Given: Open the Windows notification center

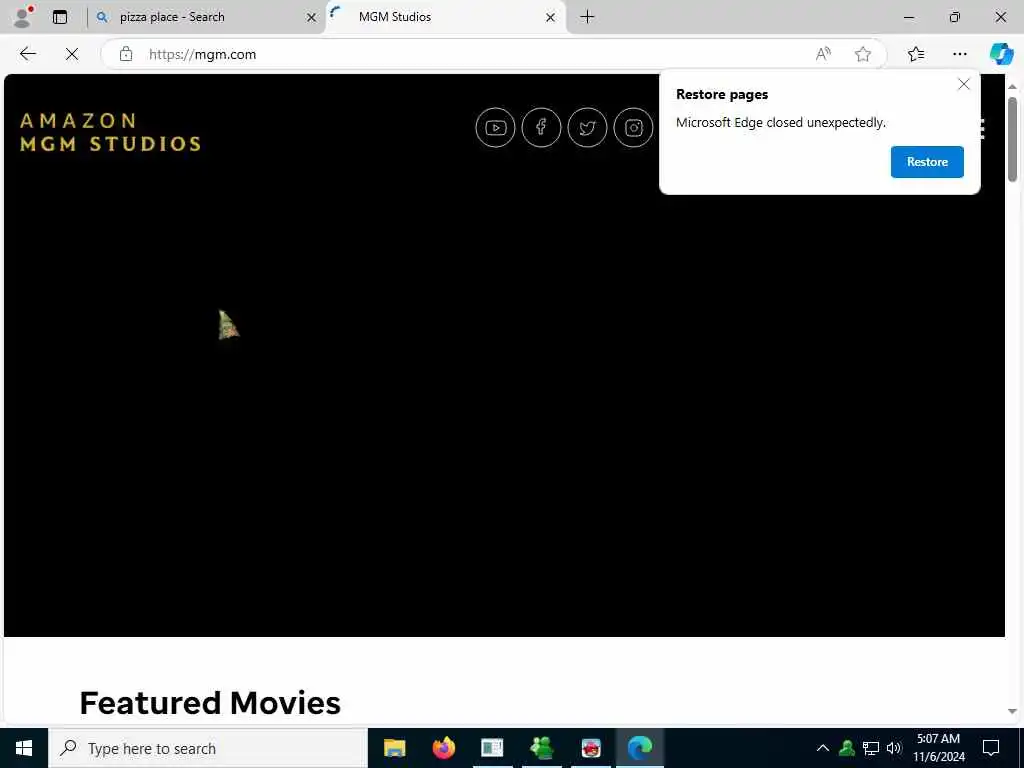Looking at the screenshot, I should (991, 748).
